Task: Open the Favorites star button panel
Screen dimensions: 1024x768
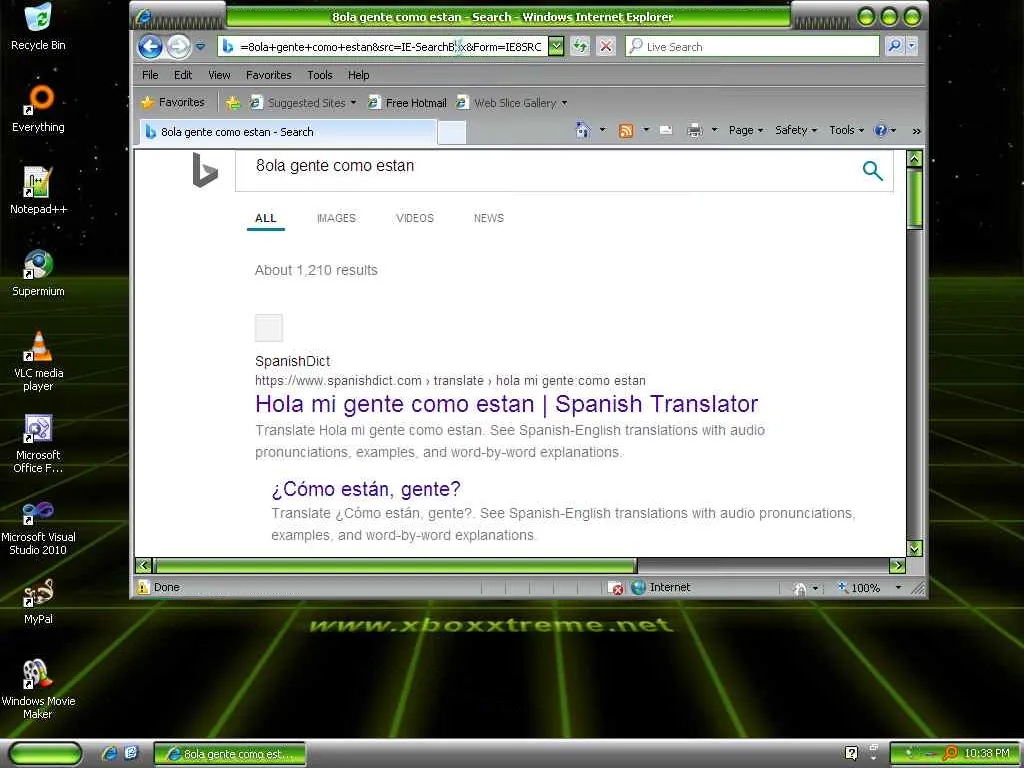Action: point(174,103)
